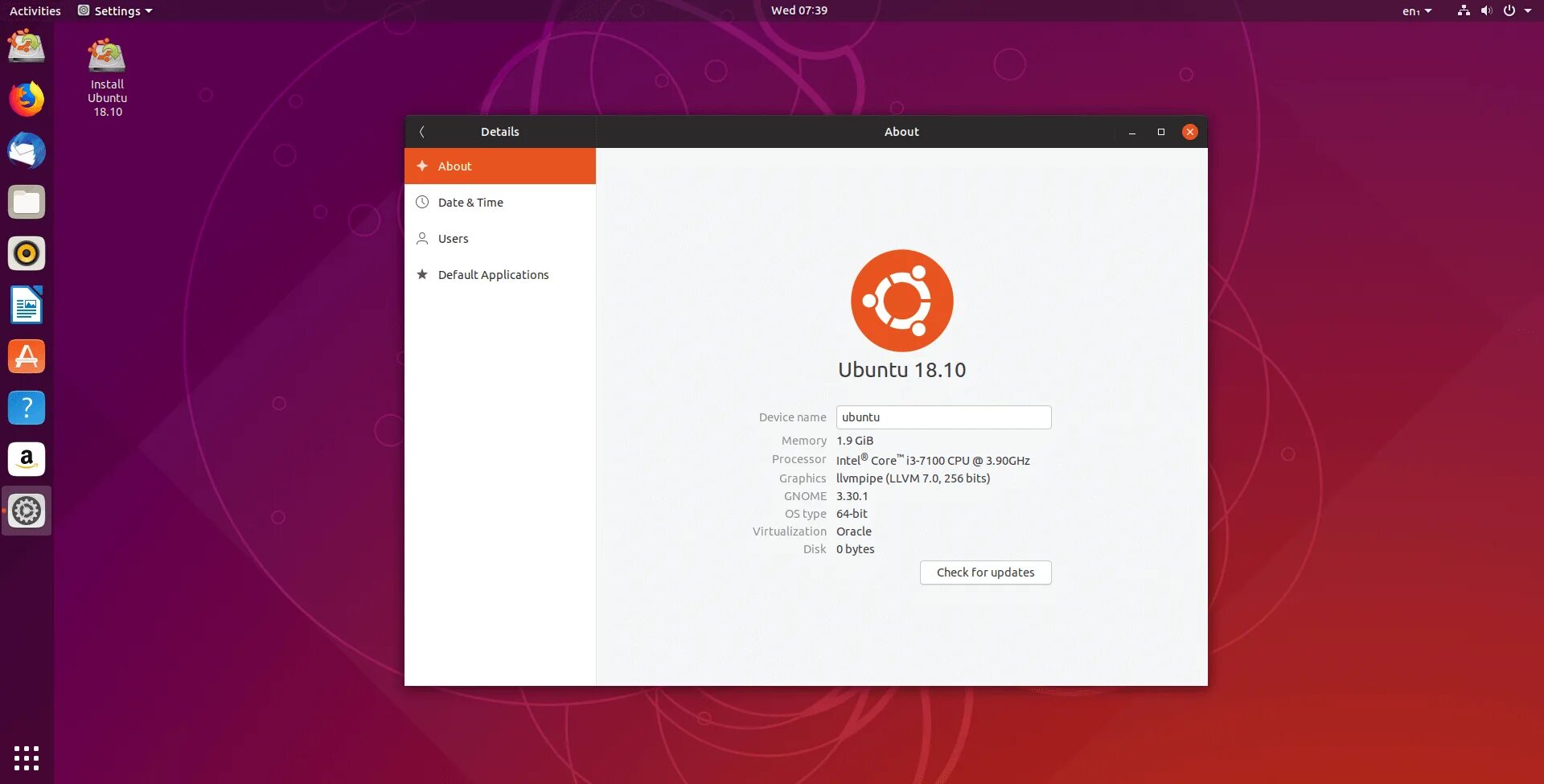Open Date & Time settings
1544x784 pixels.
point(500,203)
